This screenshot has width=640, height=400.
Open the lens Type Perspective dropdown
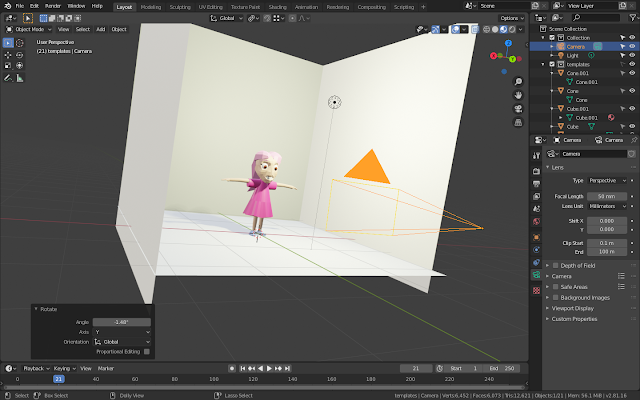click(x=607, y=180)
